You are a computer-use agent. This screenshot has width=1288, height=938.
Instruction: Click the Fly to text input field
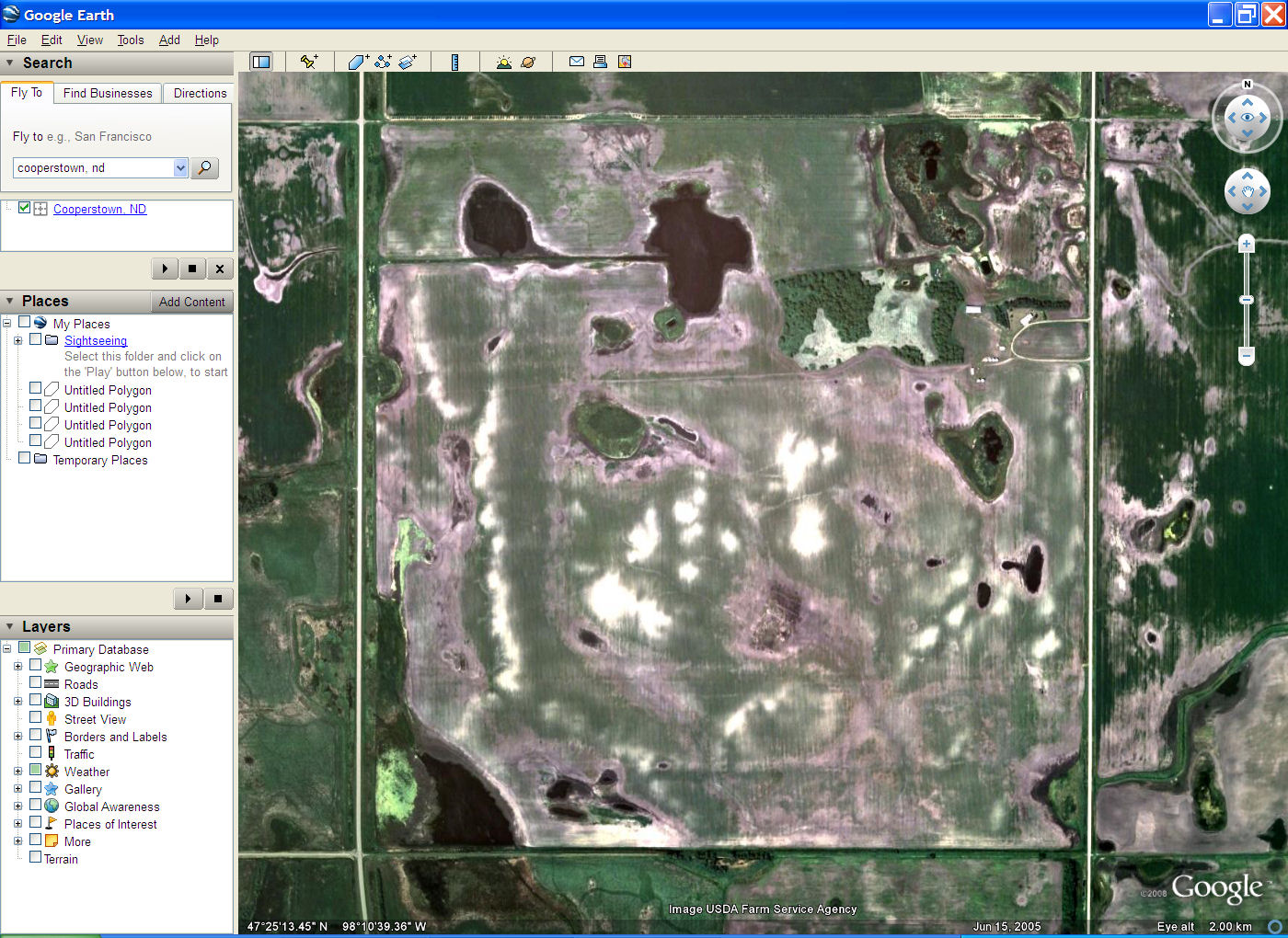coord(93,167)
